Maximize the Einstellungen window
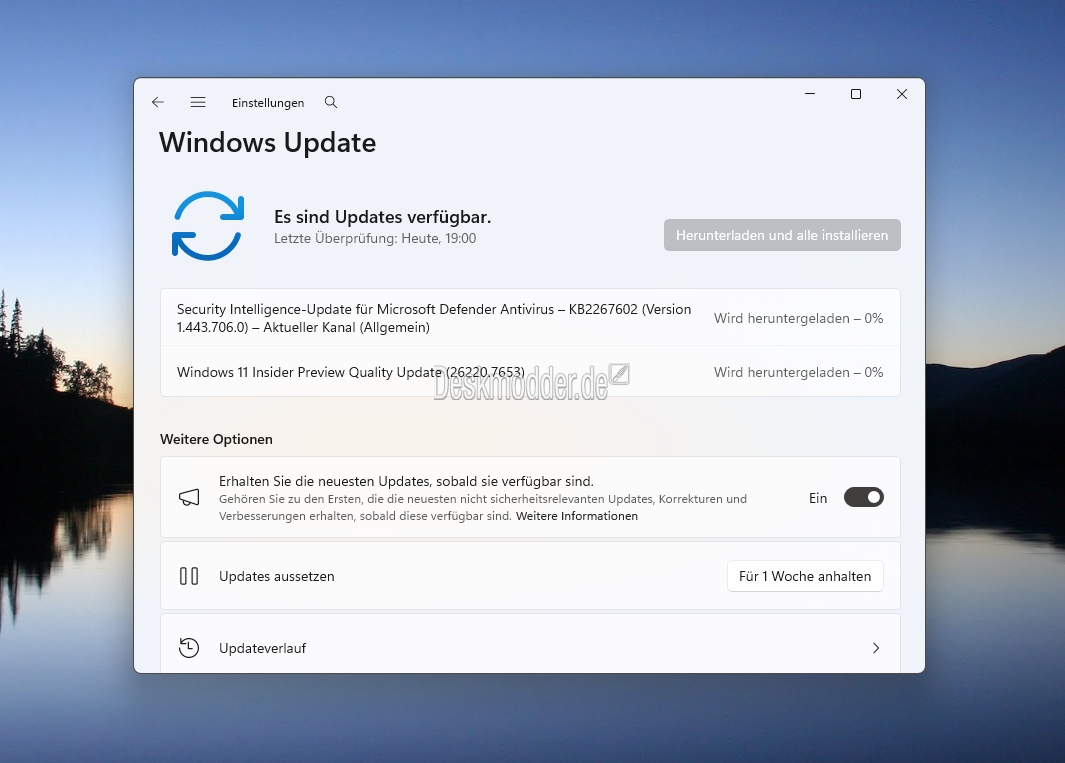The image size is (1065, 763). click(856, 94)
